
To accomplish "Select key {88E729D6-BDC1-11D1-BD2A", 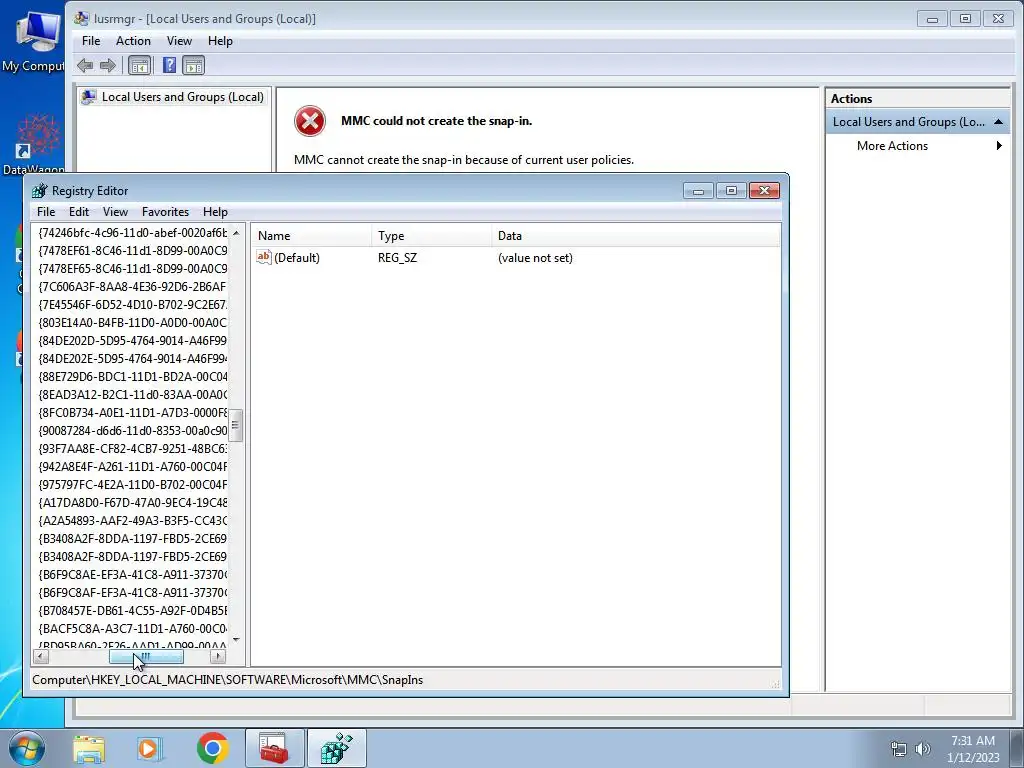I will (133, 377).
